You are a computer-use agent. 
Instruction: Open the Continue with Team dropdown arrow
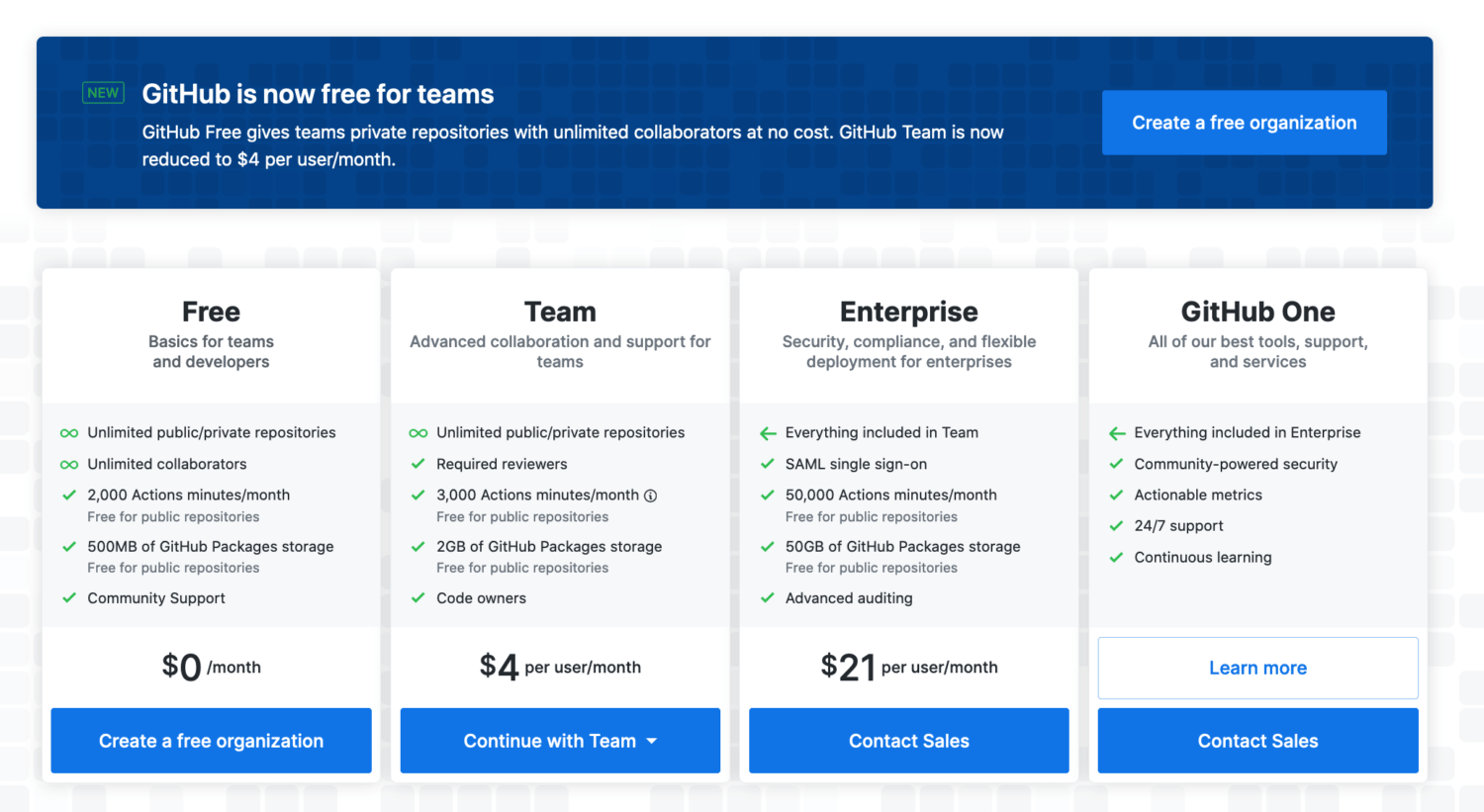point(652,741)
